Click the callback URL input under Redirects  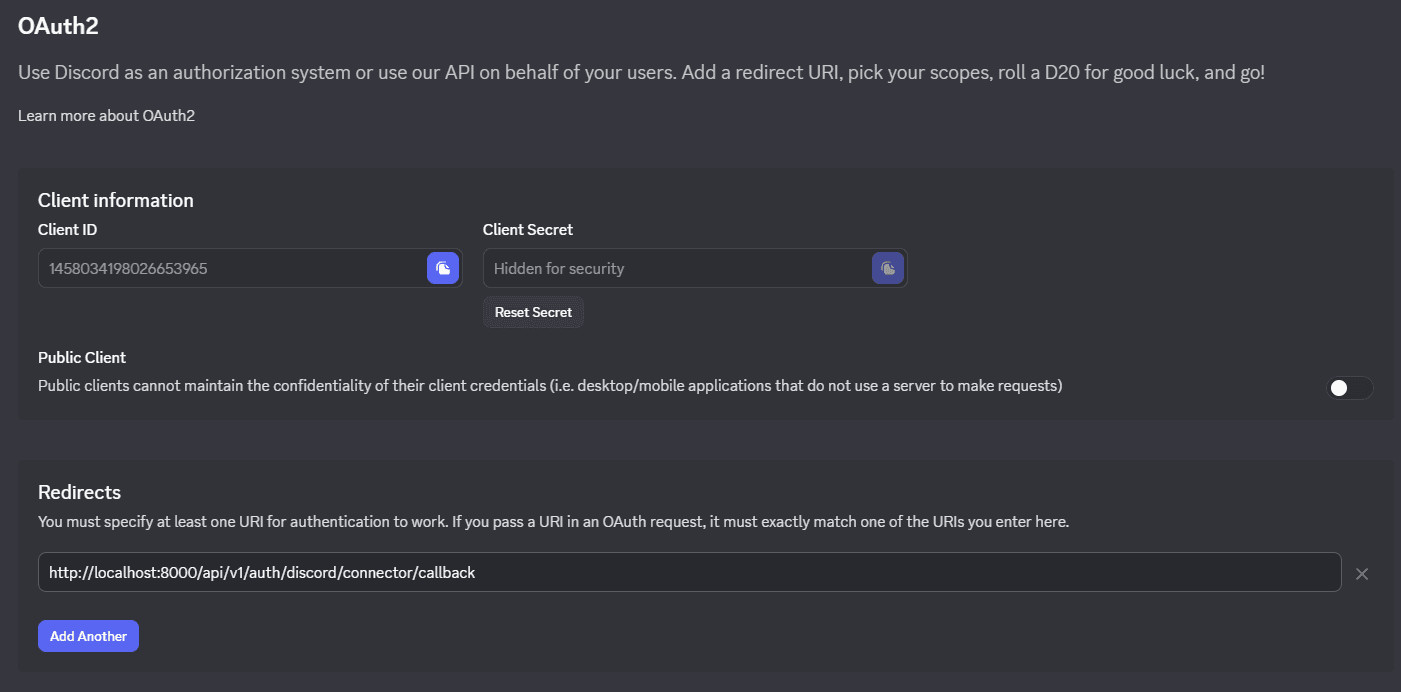600,572
